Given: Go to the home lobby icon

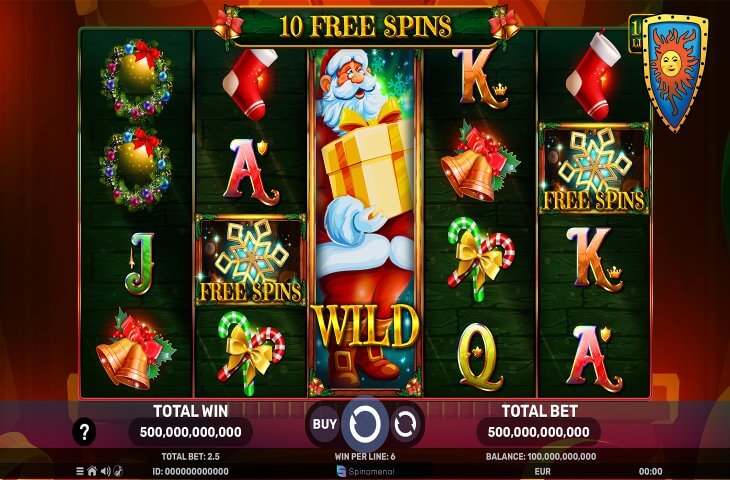Looking at the screenshot, I should (92, 471).
